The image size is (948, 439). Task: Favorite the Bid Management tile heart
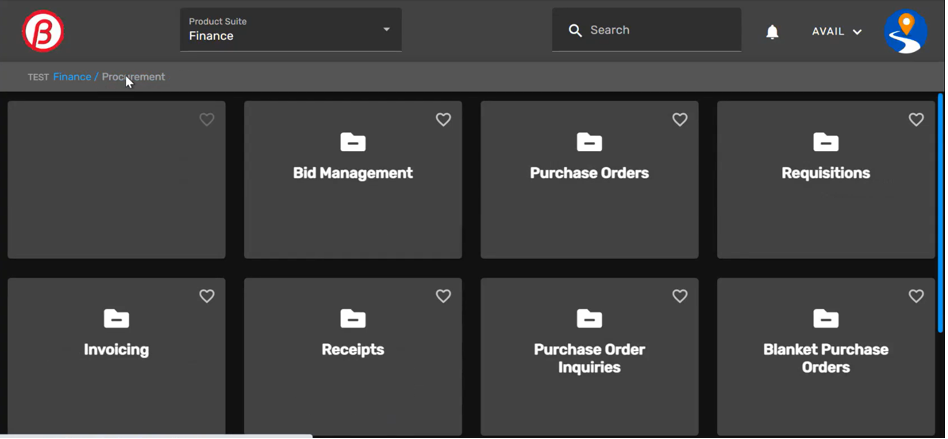(x=443, y=120)
